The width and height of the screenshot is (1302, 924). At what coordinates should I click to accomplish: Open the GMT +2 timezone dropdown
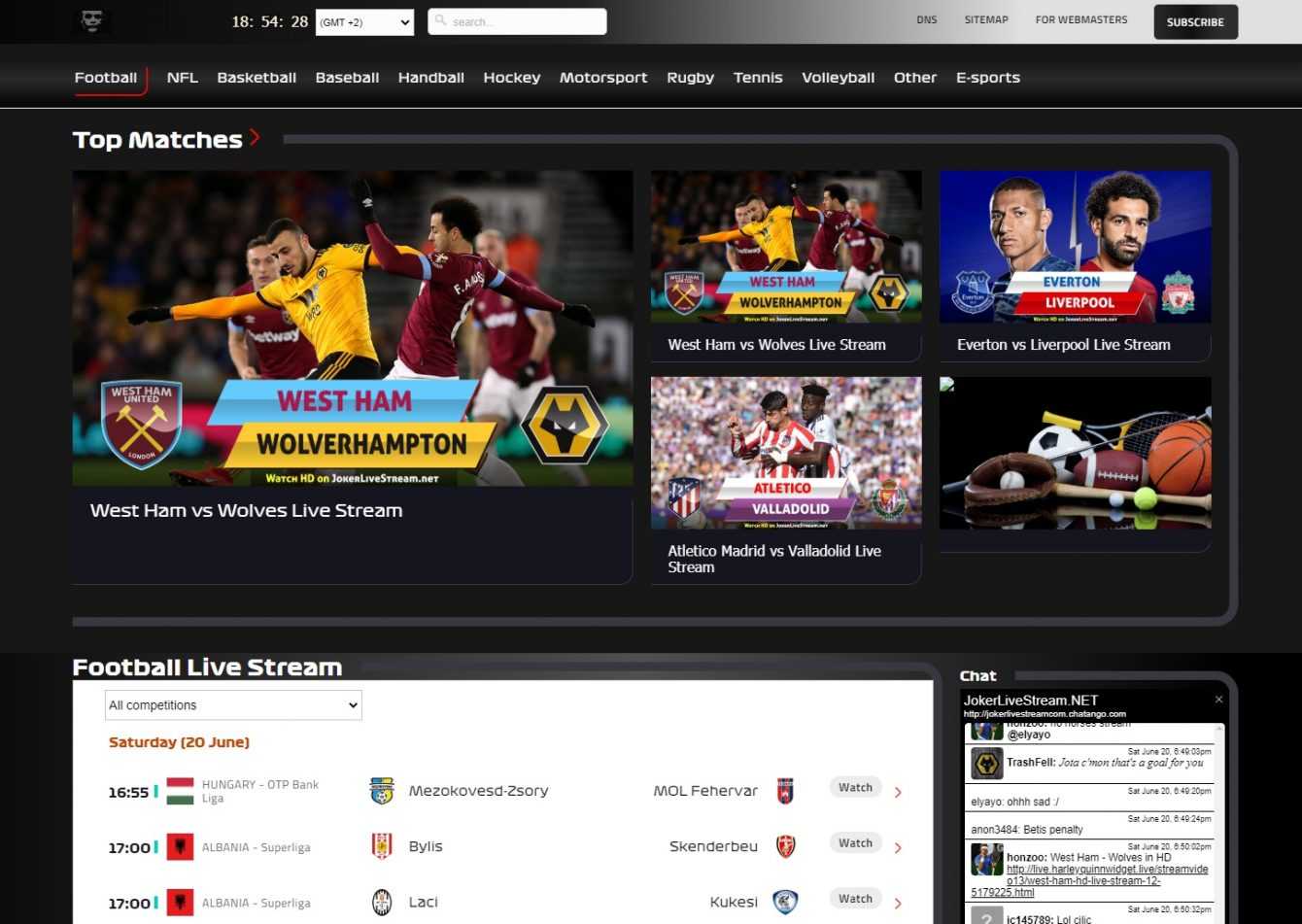(364, 22)
